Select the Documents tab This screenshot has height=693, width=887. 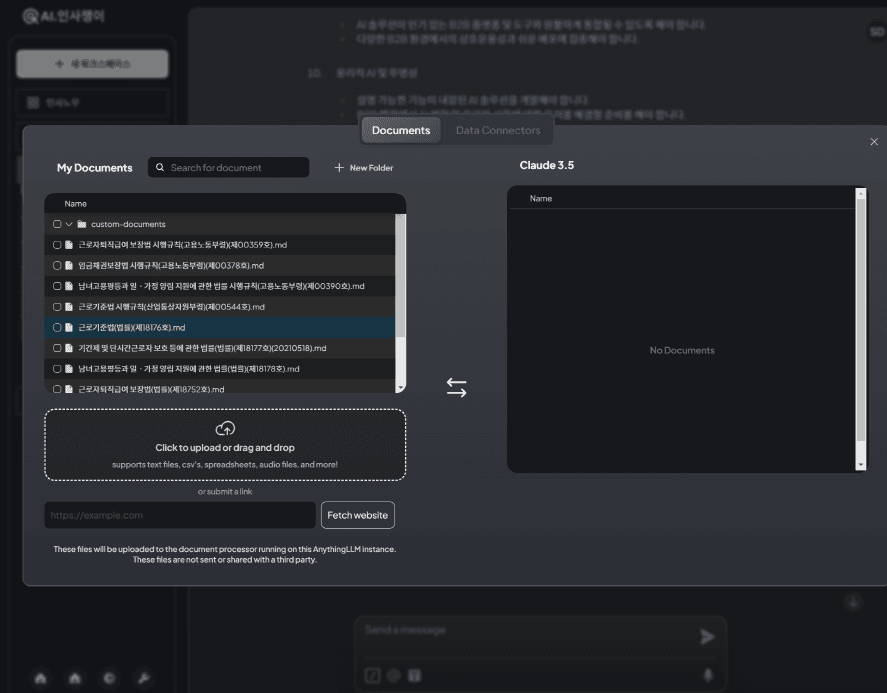[x=400, y=130]
